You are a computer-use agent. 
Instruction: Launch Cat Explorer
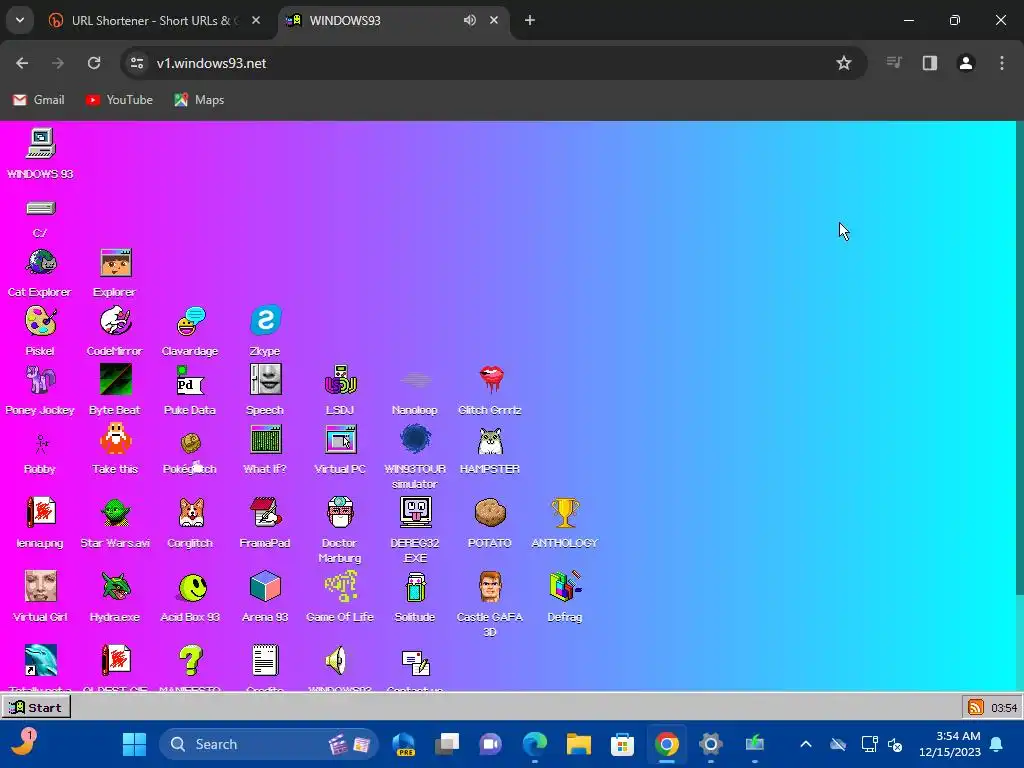click(x=40, y=263)
